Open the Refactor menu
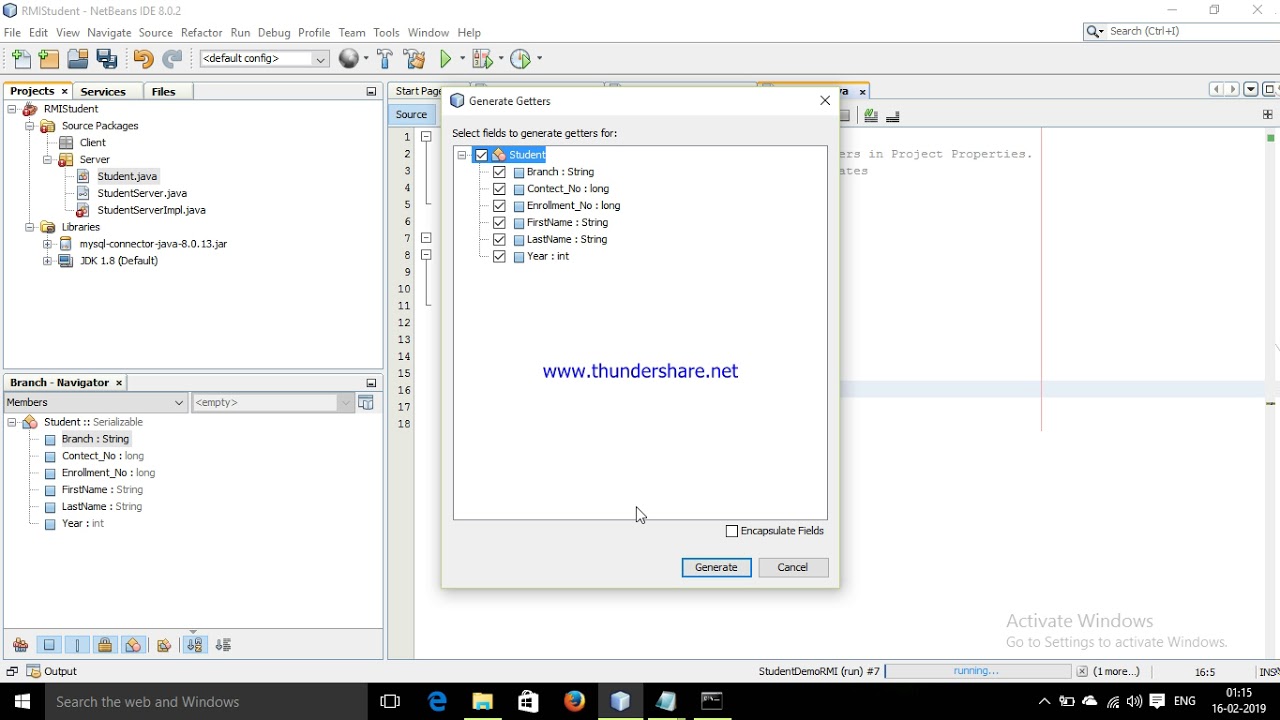 pos(201,32)
